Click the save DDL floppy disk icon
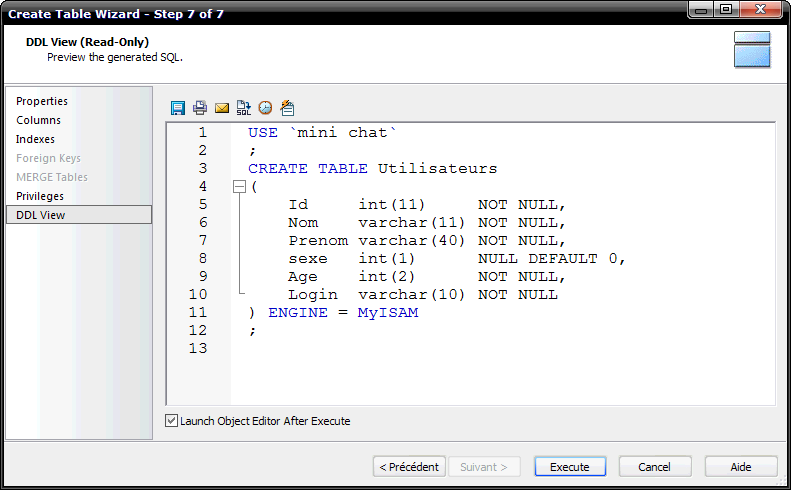 pos(178,108)
